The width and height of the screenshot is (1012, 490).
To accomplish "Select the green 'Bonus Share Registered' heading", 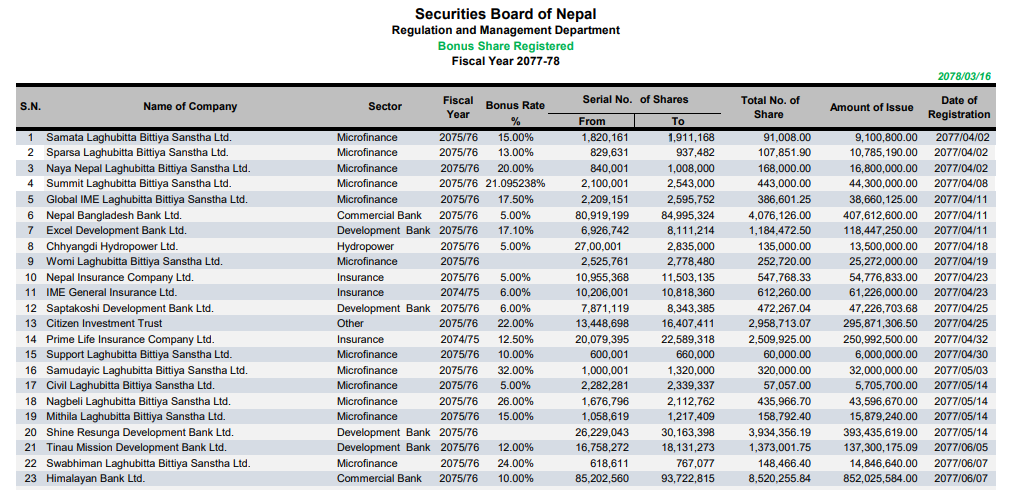I will (x=505, y=46).
